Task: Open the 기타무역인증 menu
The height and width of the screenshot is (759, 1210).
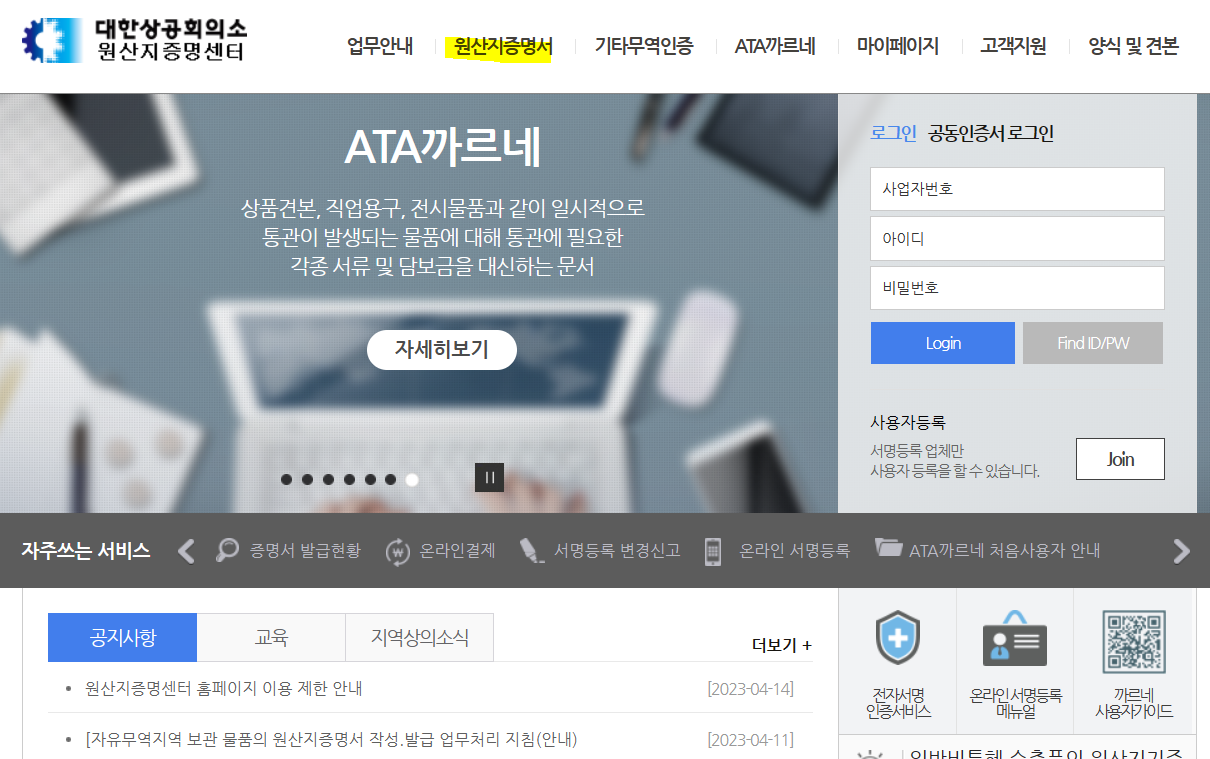Action: point(644,46)
